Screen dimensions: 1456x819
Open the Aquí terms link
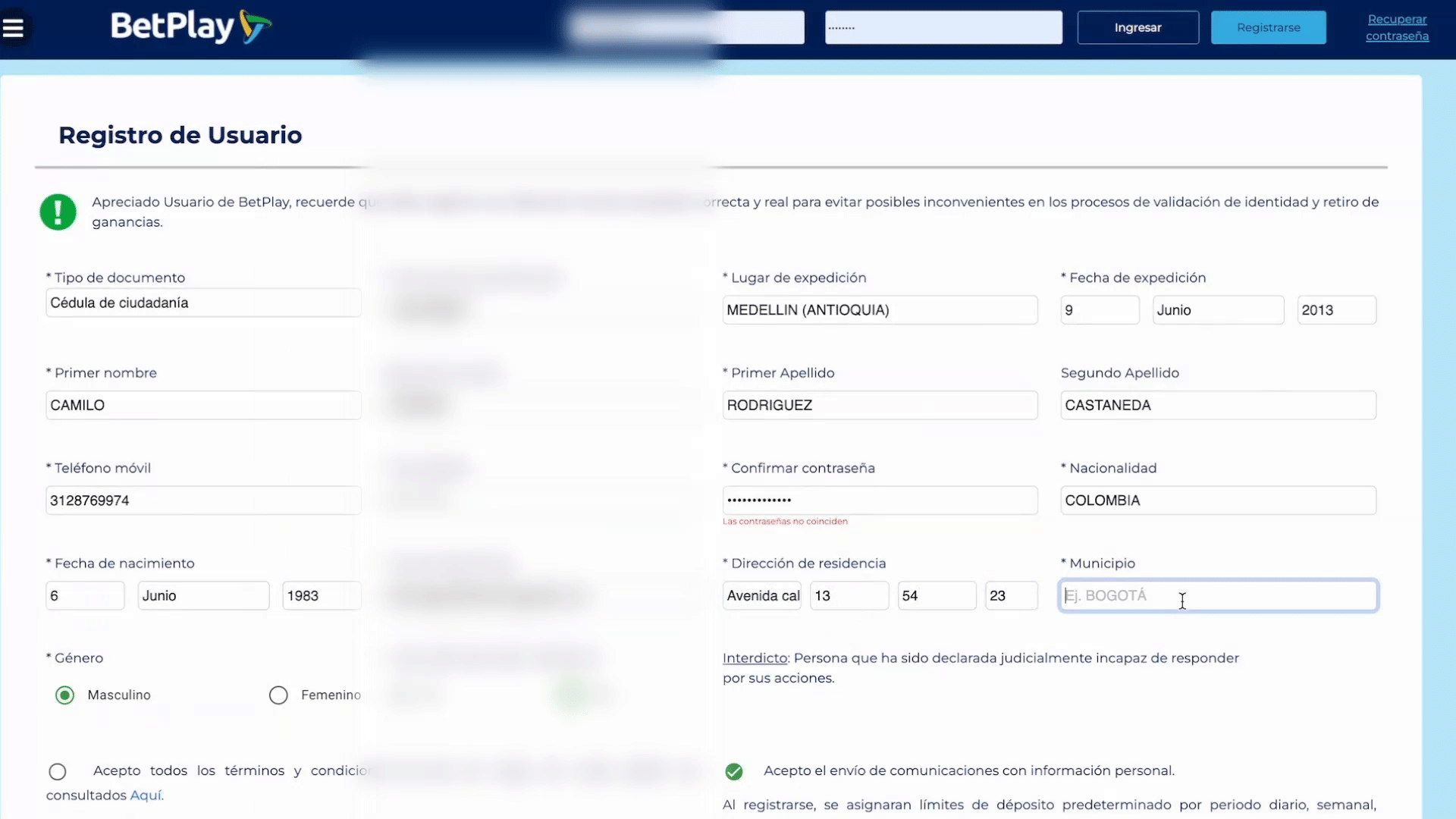[146, 795]
